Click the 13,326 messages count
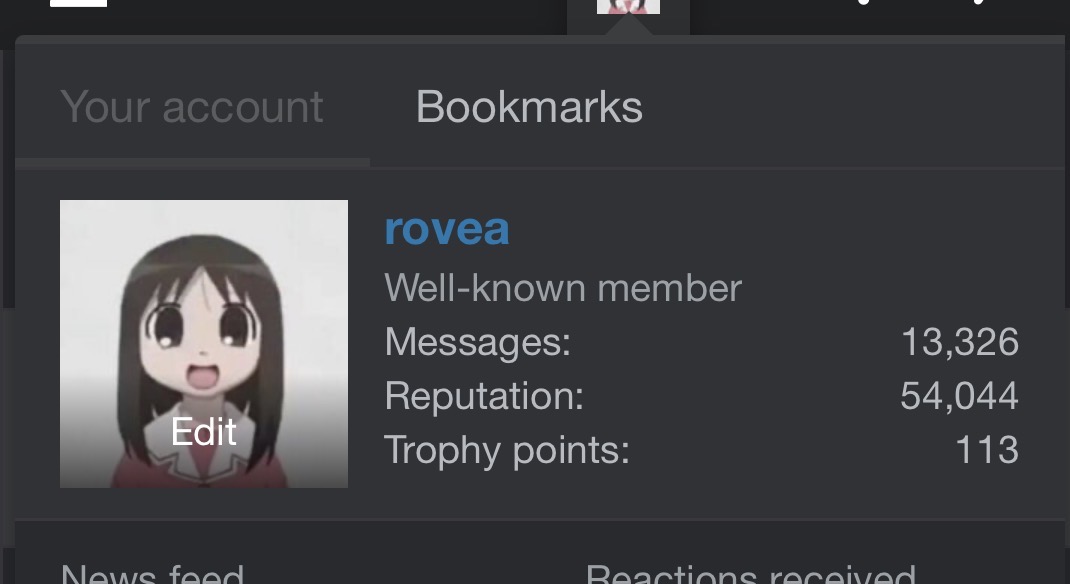The image size is (1070, 584). (x=959, y=342)
